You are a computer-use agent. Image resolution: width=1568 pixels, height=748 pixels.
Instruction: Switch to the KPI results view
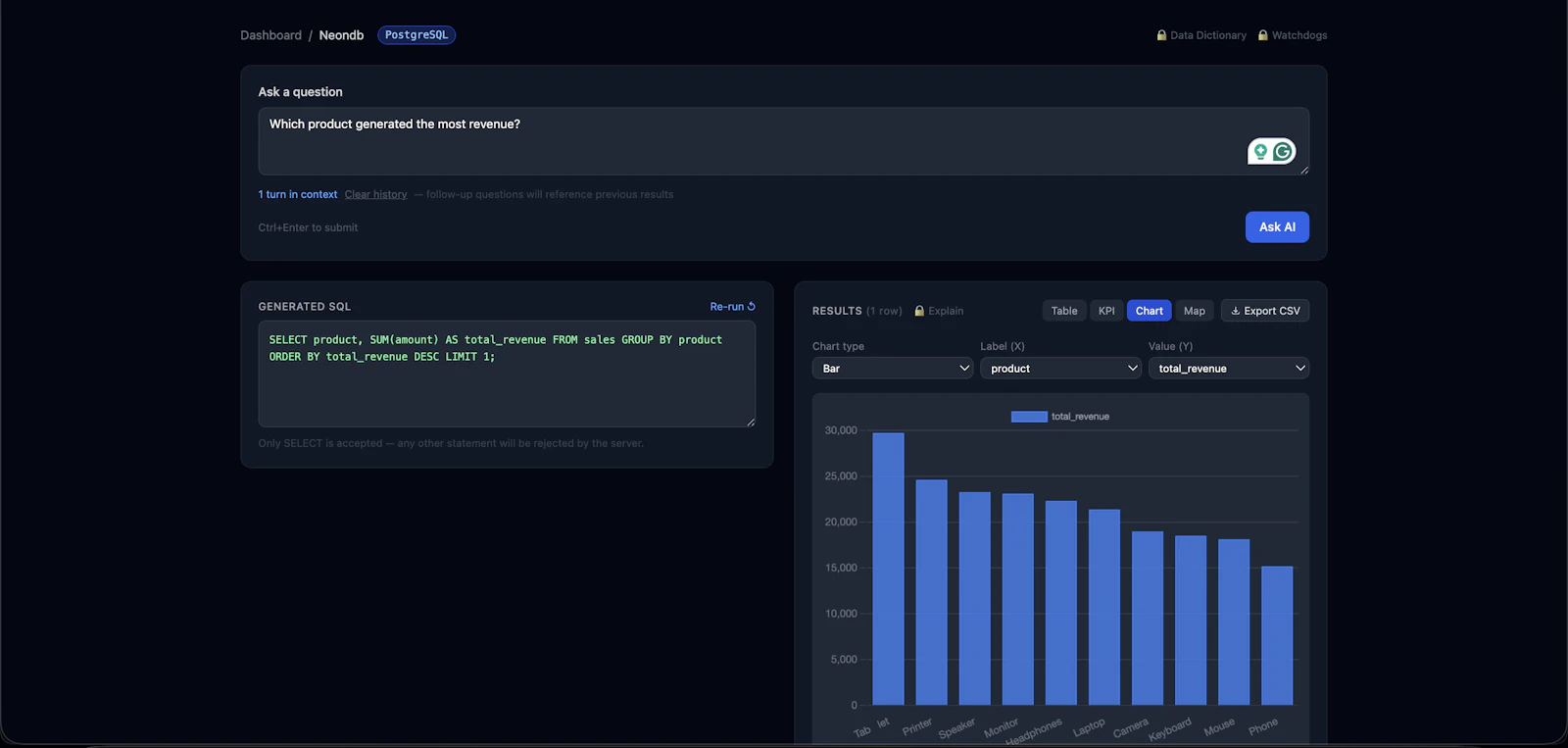pos(1106,311)
